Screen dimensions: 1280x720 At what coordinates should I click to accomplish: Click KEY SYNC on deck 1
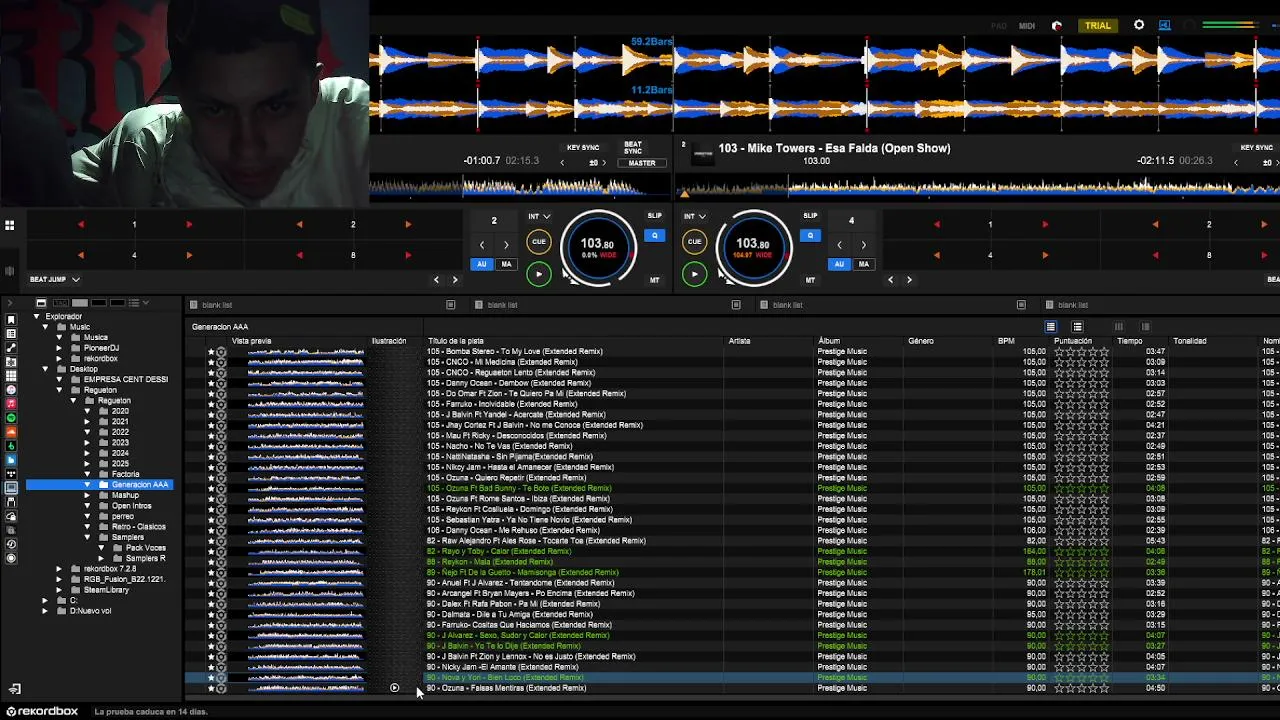pyautogui.click(x=583, y=148)
